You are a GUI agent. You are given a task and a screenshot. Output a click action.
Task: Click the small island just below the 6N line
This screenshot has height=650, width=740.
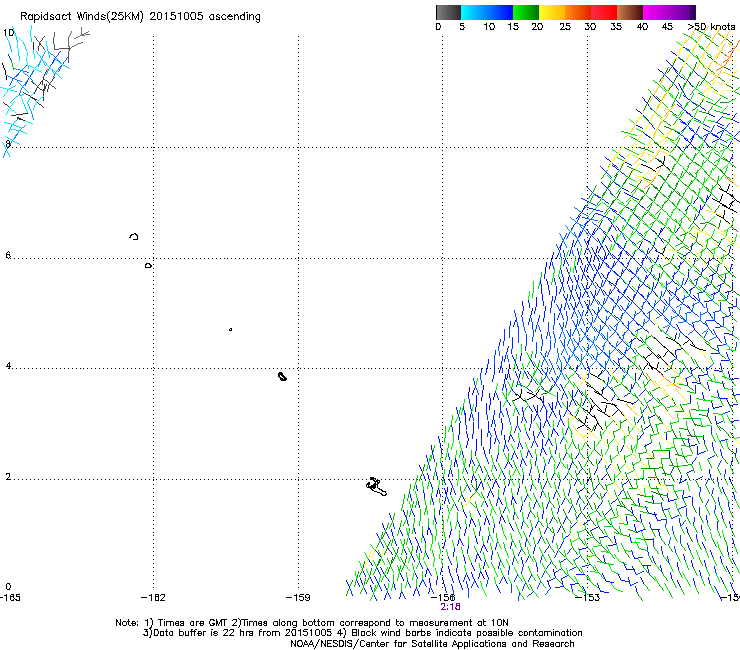tap(148, 266)
